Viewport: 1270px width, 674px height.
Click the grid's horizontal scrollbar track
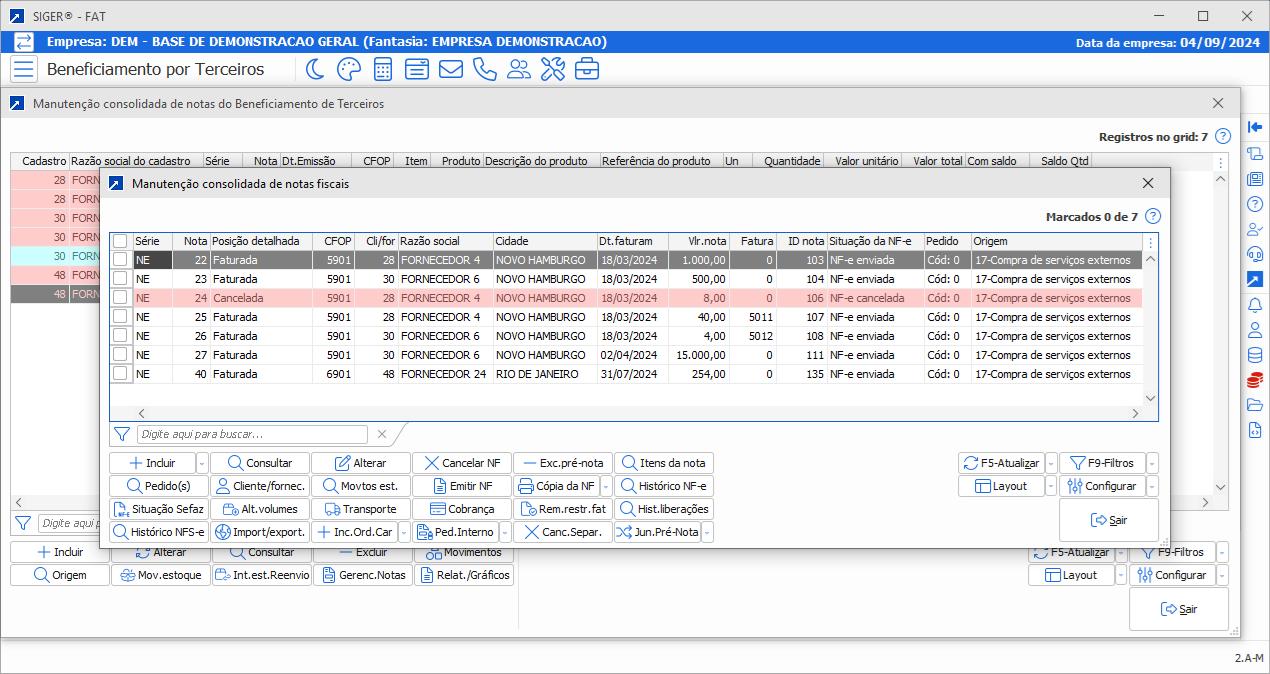[x=640, y=413]
